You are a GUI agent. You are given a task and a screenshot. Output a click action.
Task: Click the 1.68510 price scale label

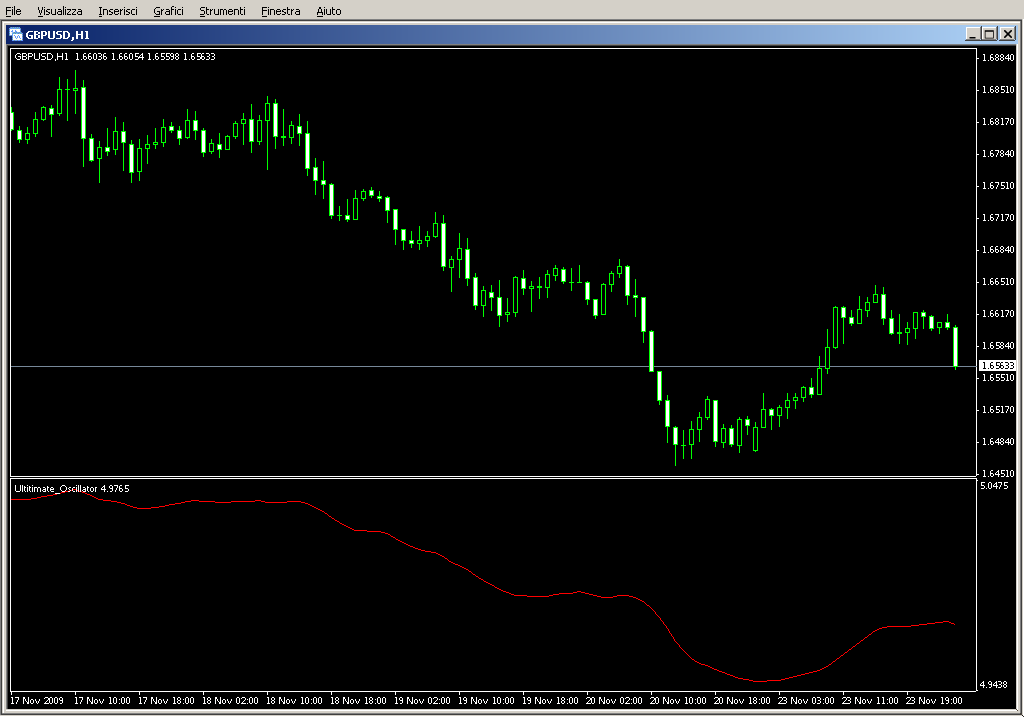pos(999,89)
